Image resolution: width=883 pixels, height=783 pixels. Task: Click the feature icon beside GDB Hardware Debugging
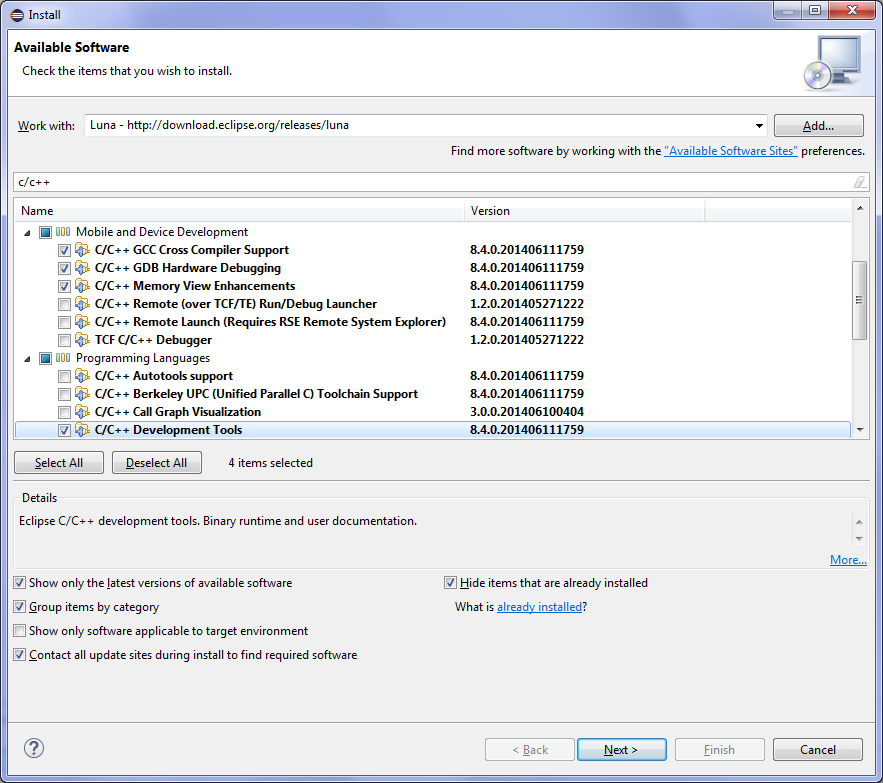click(82, 268)
